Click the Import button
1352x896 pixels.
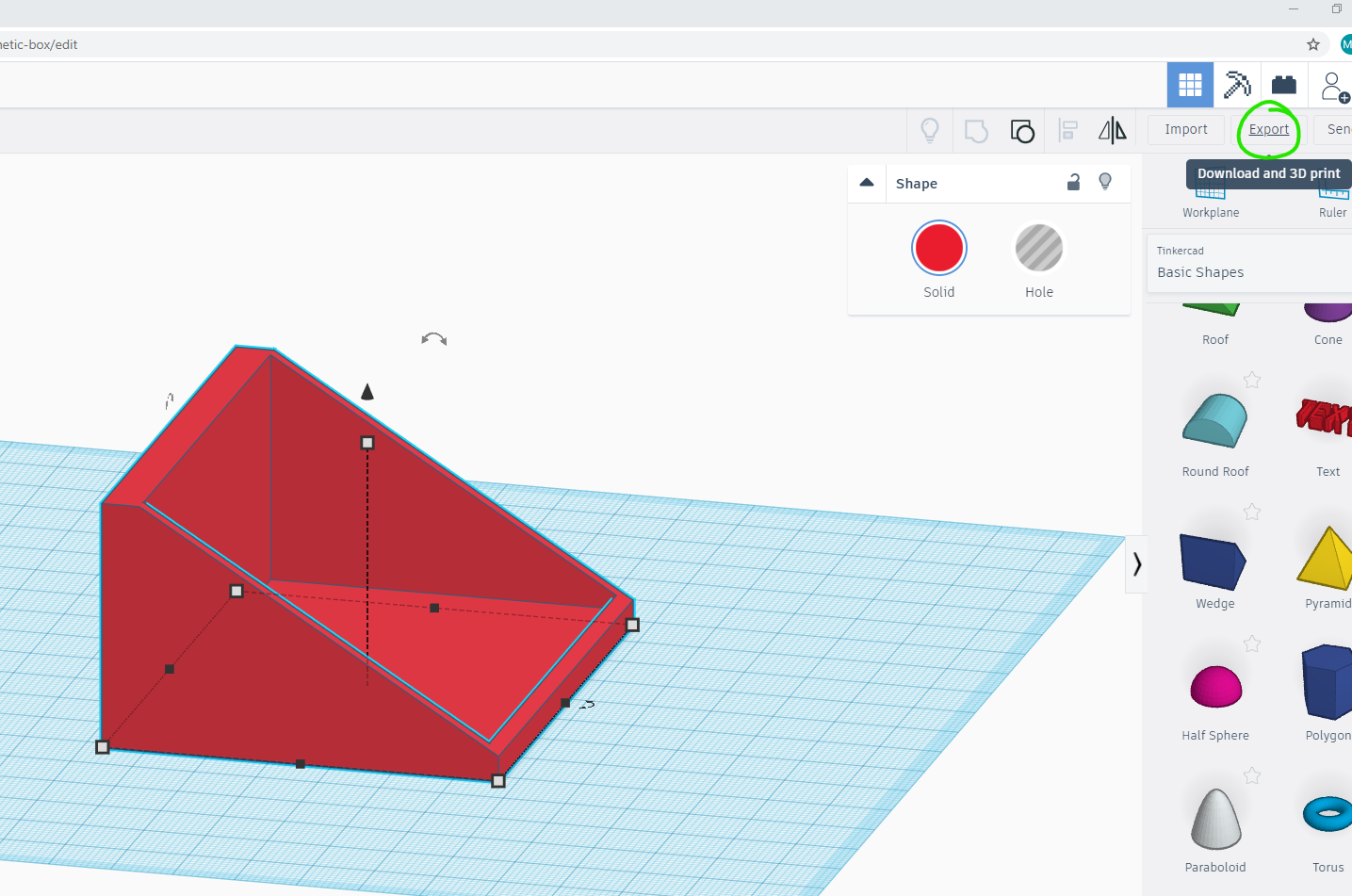[x=1185, y=130]
